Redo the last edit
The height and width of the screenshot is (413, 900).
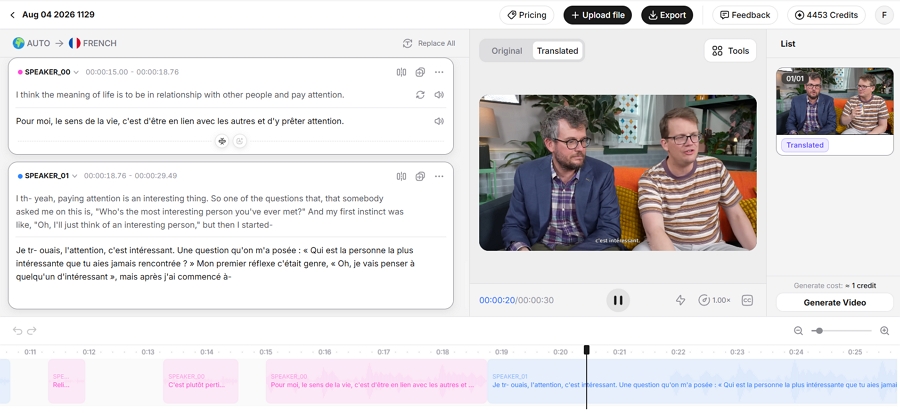pos(32,330)
